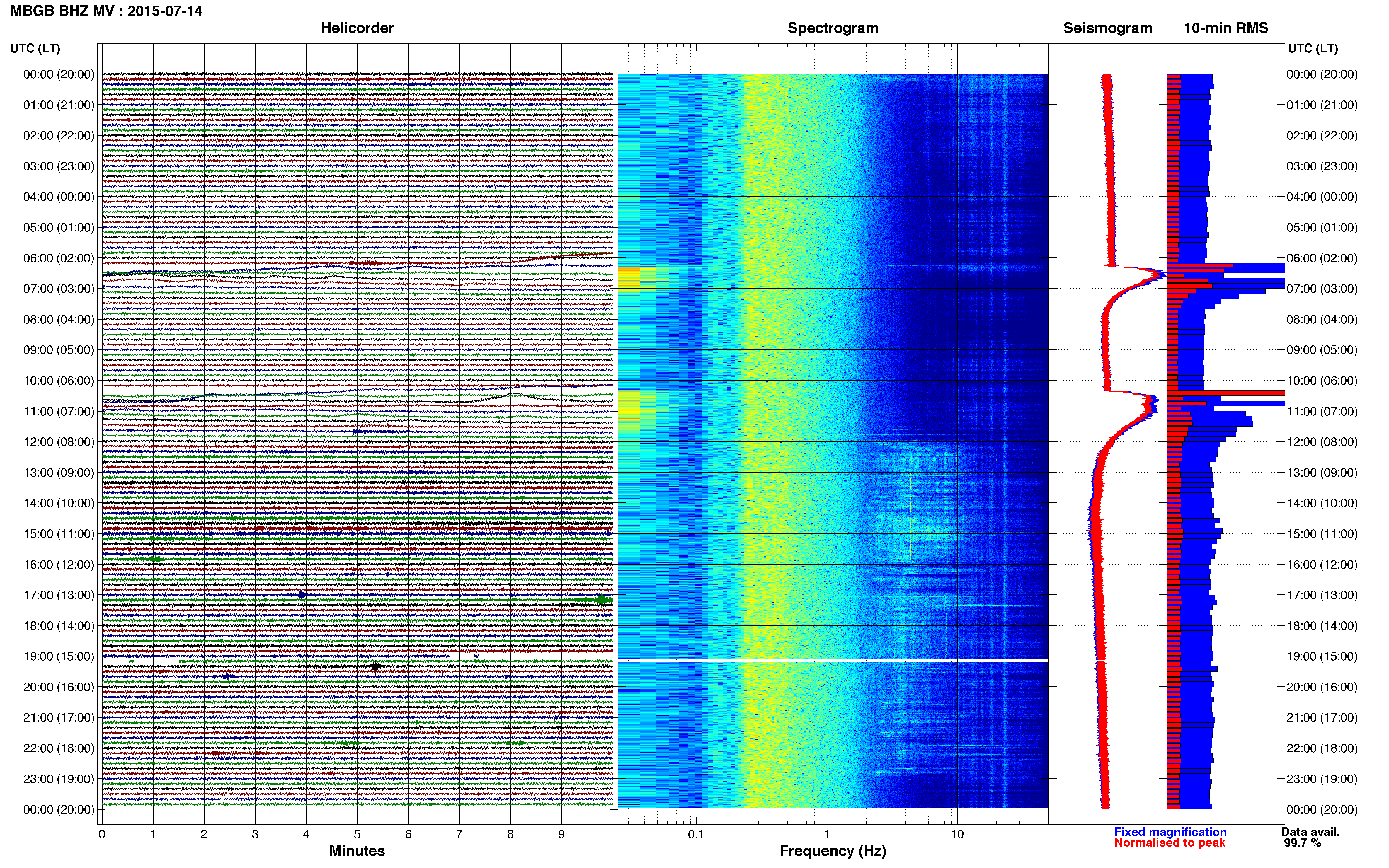Click left time label '11:00 (07:00)'
Screen dimensions: 1389x868
pos(59,412)
